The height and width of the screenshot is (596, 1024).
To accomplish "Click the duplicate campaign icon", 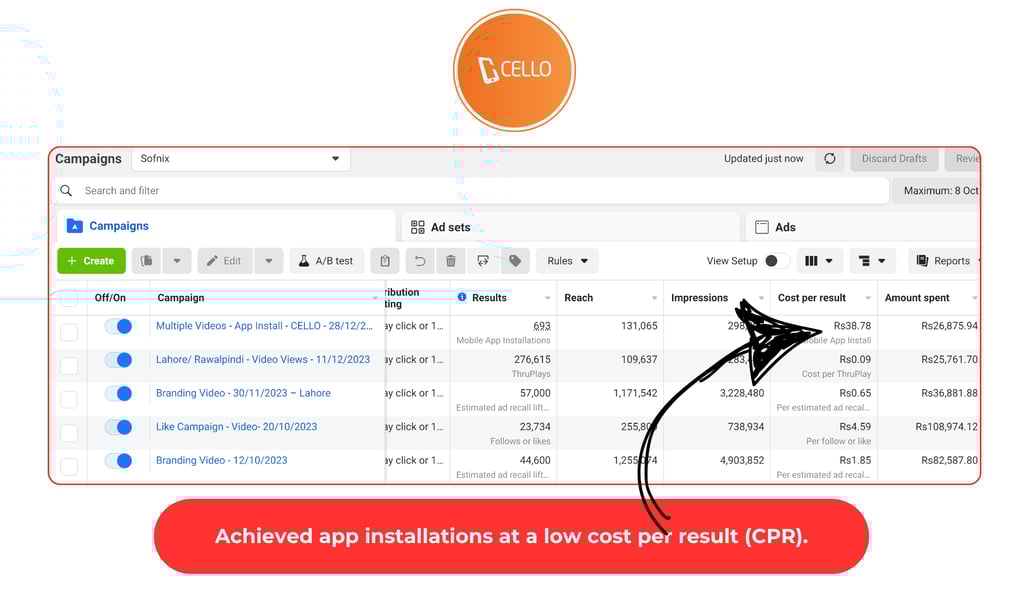I will [147, 260].
